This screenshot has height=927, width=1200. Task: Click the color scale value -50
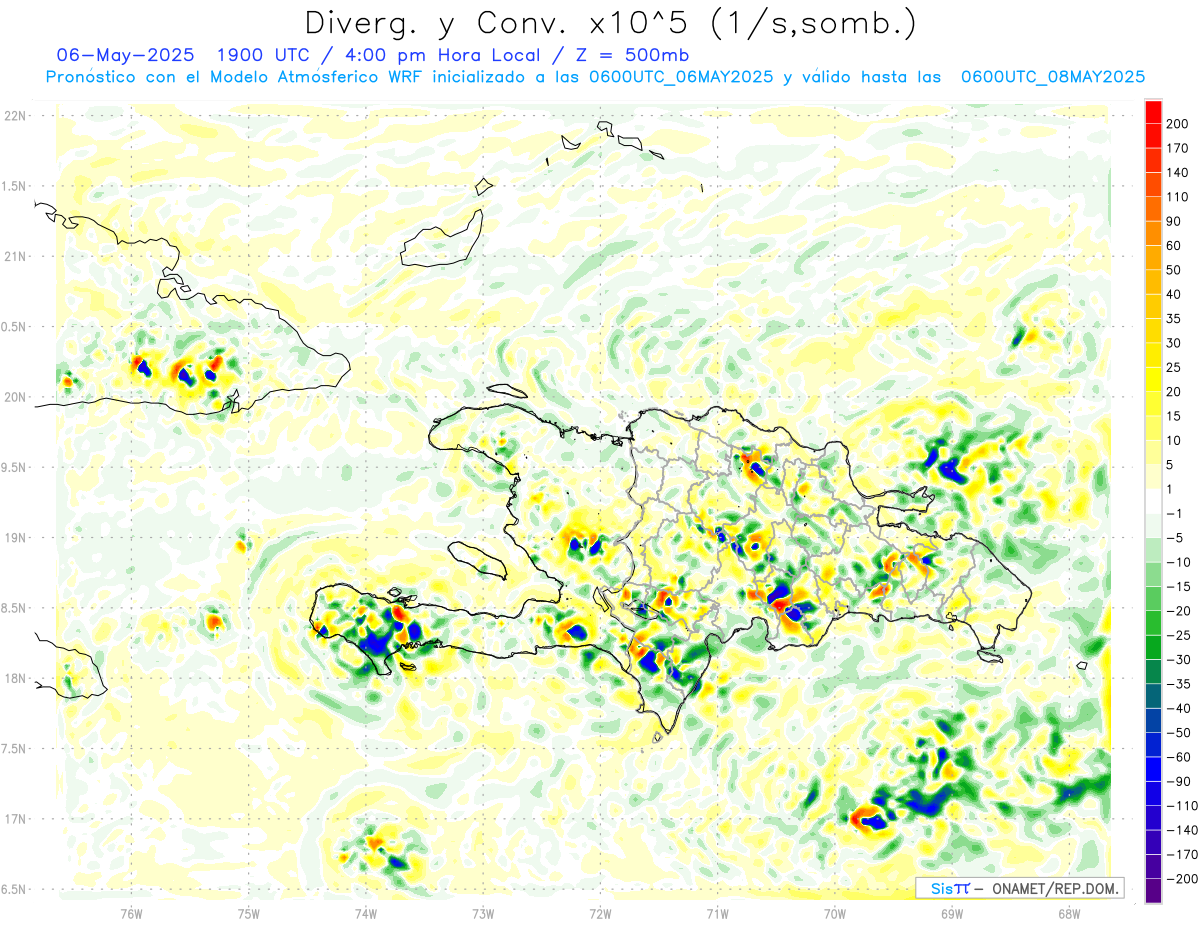click(1179, 733)
